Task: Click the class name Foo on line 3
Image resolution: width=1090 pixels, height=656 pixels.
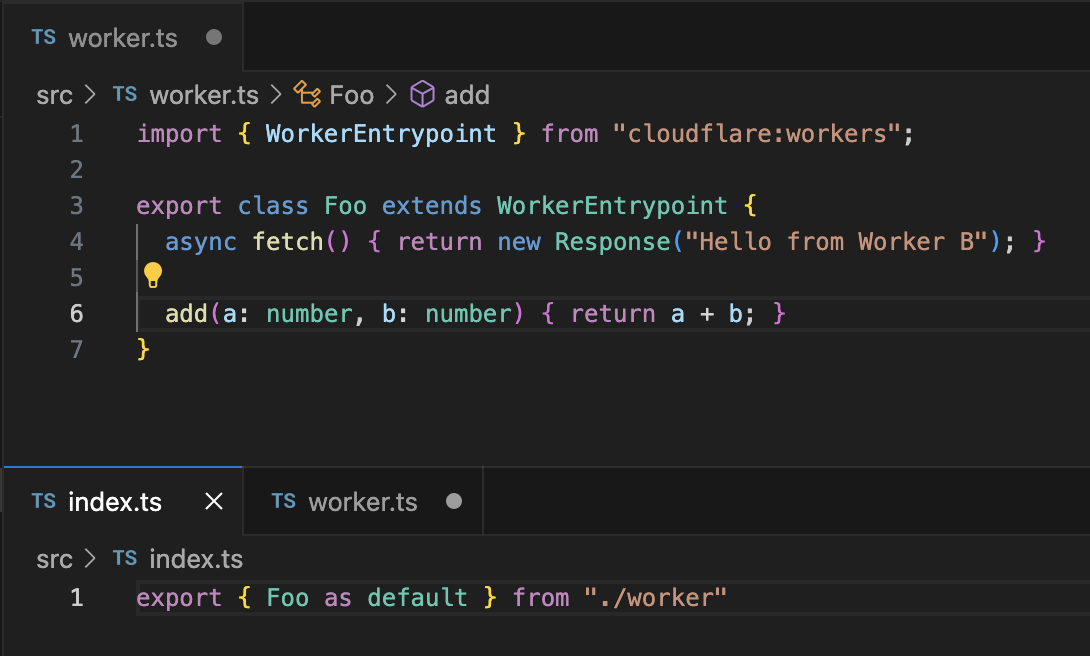Action: click(345, 206)
